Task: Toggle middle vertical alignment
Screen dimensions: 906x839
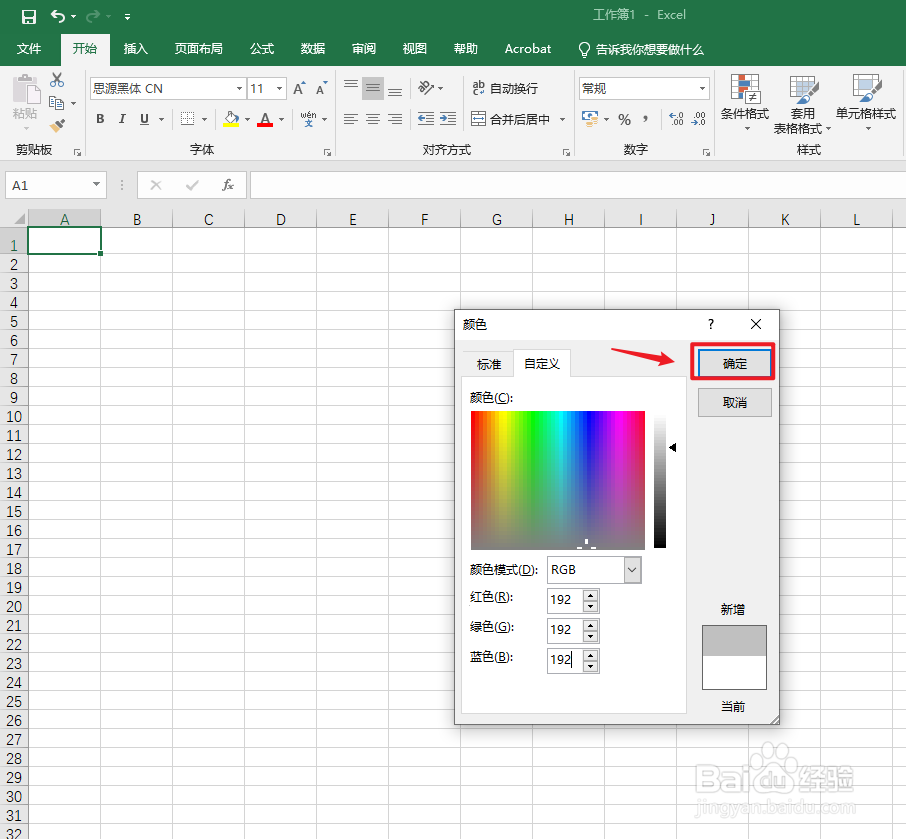Action: [x=373, y=88]
